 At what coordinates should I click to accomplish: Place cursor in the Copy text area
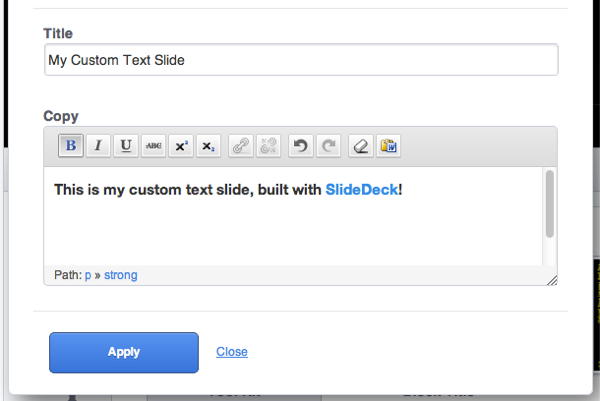pos(293,216)
